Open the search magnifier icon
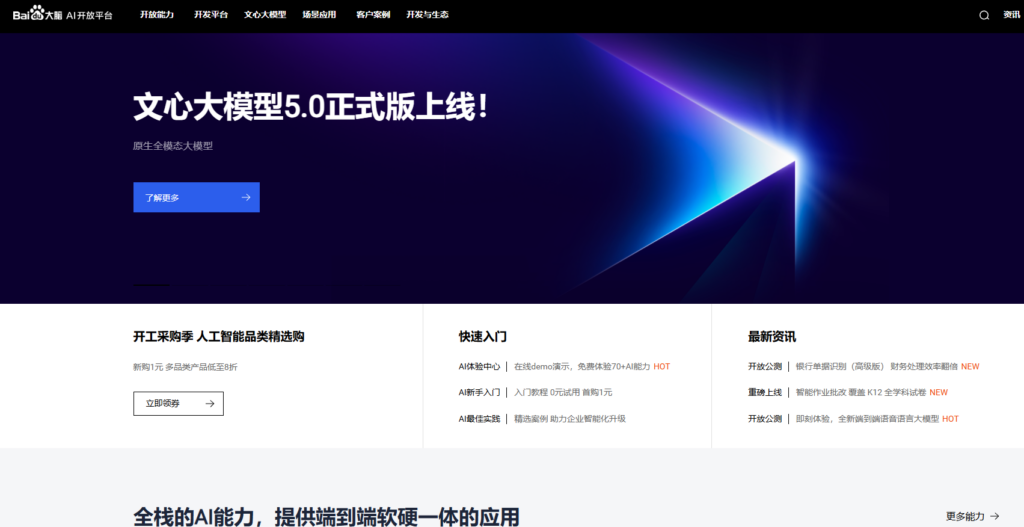The width and height of the screenshot is (1024, 527). (984, 15)
